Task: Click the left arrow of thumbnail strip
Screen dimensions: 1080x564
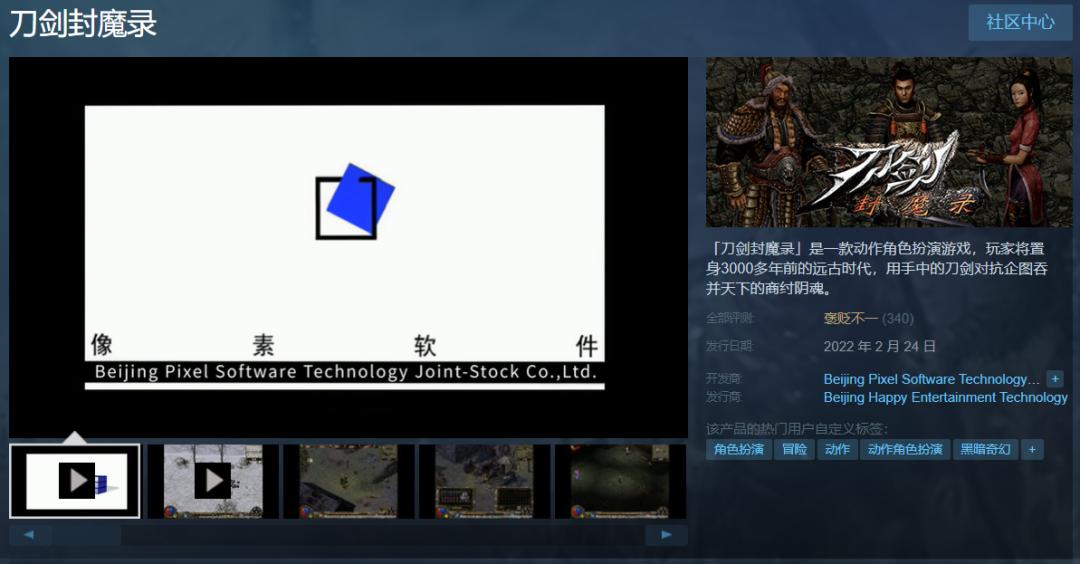Action: coord(29,534)
